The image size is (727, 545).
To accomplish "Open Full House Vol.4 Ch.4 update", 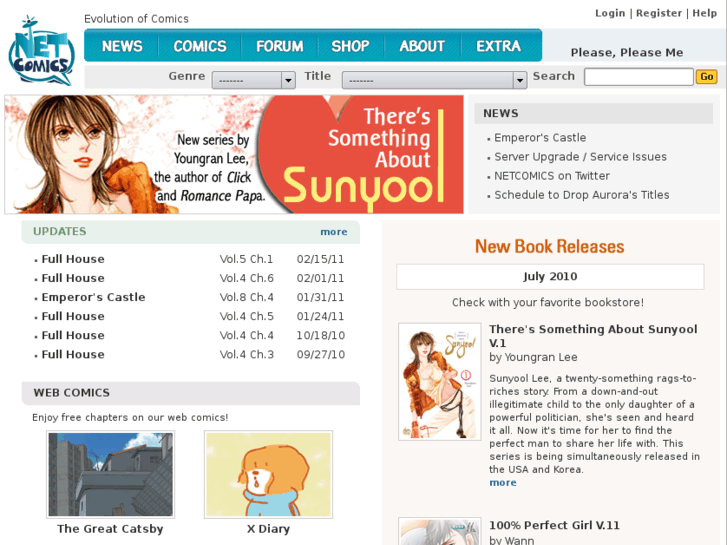I will 73,335.
